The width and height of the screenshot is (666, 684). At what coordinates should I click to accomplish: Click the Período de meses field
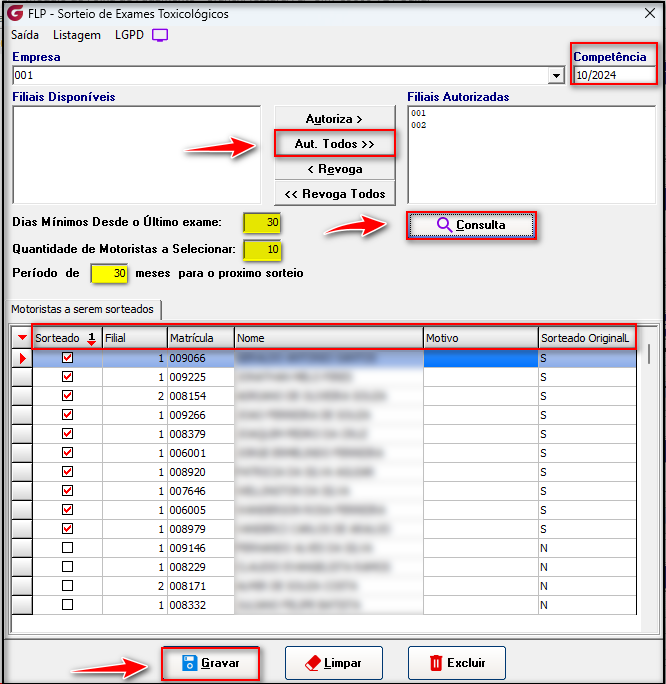pos(109,274)
